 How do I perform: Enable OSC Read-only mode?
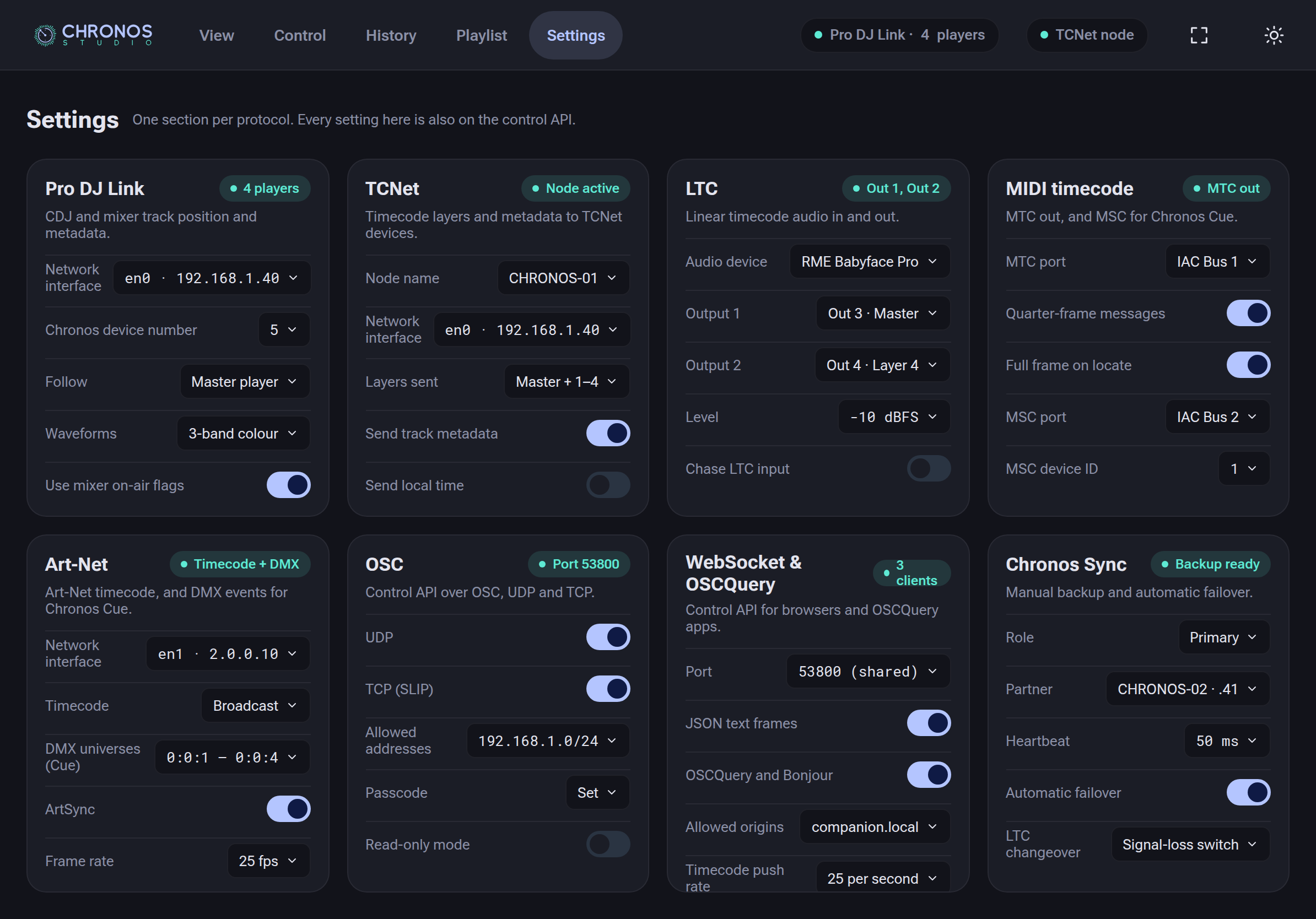pyautogui.click(x=608, y=845)
